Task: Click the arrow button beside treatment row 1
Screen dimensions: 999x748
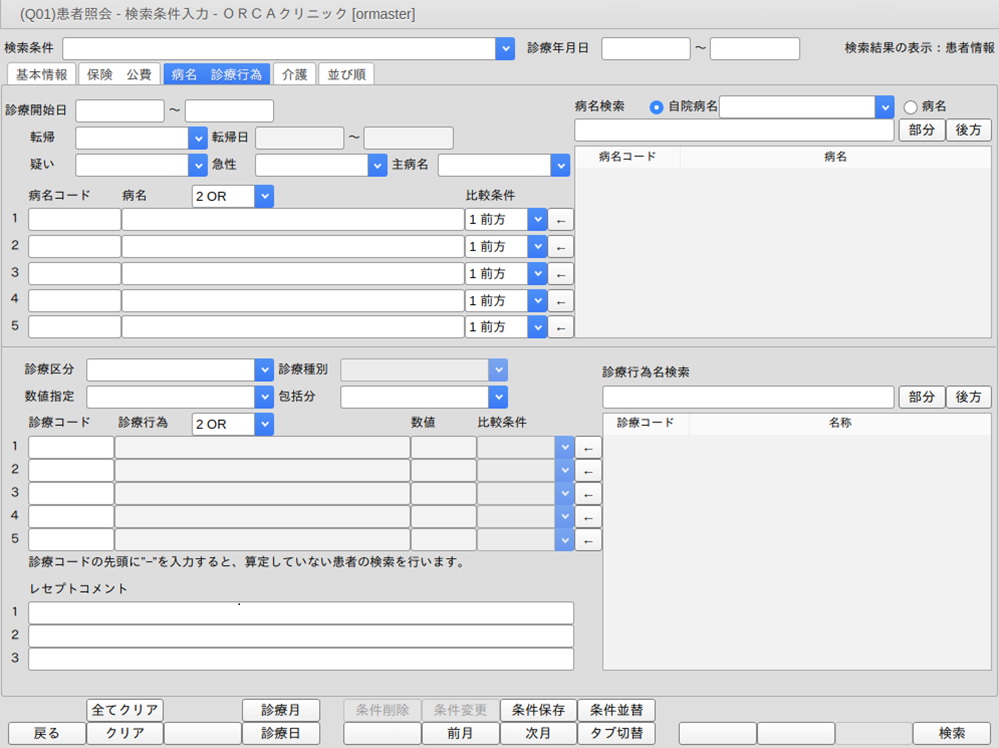Action: (589, 448)
